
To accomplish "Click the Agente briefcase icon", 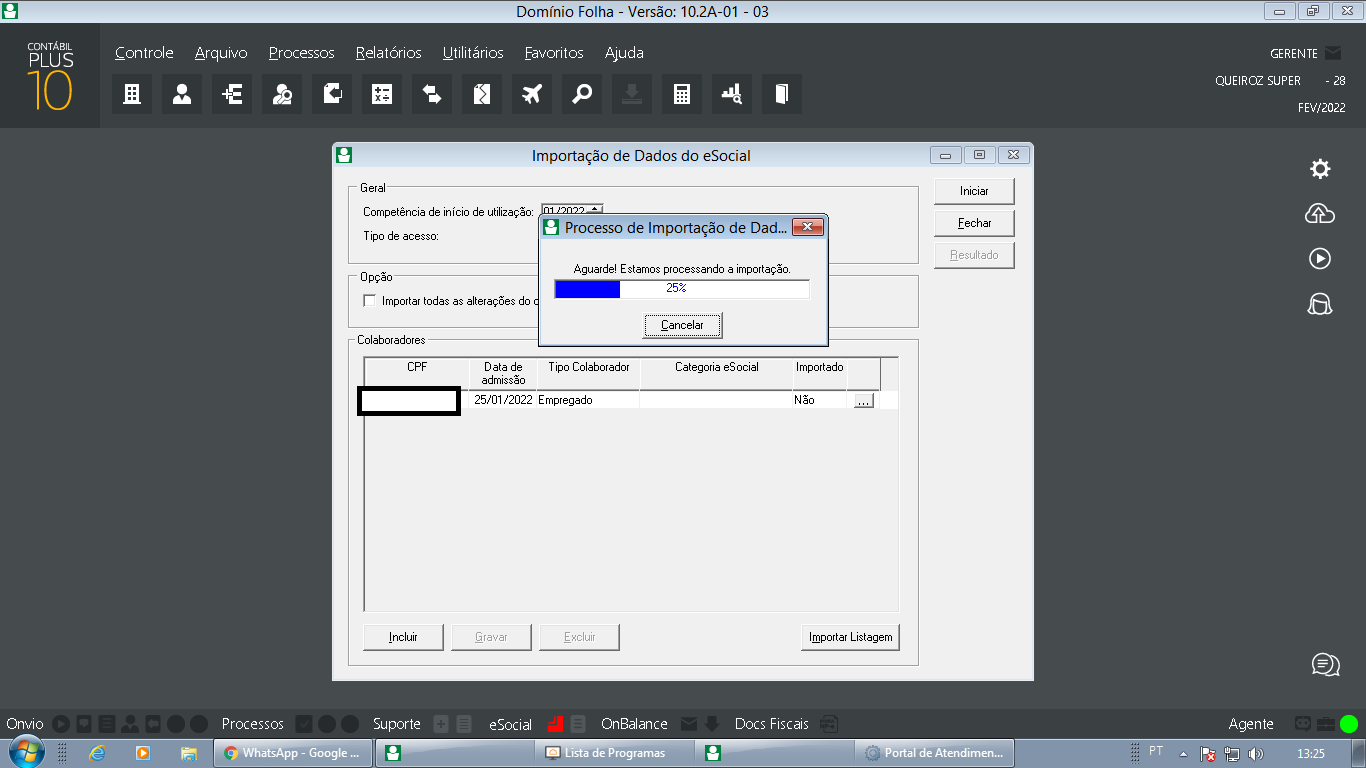I will (1325, 724).
